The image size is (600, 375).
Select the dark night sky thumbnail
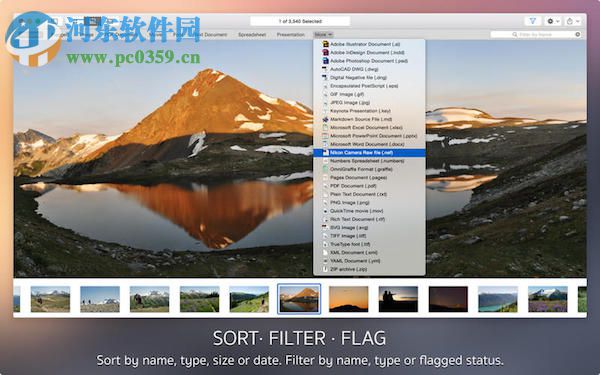point(448,299)
